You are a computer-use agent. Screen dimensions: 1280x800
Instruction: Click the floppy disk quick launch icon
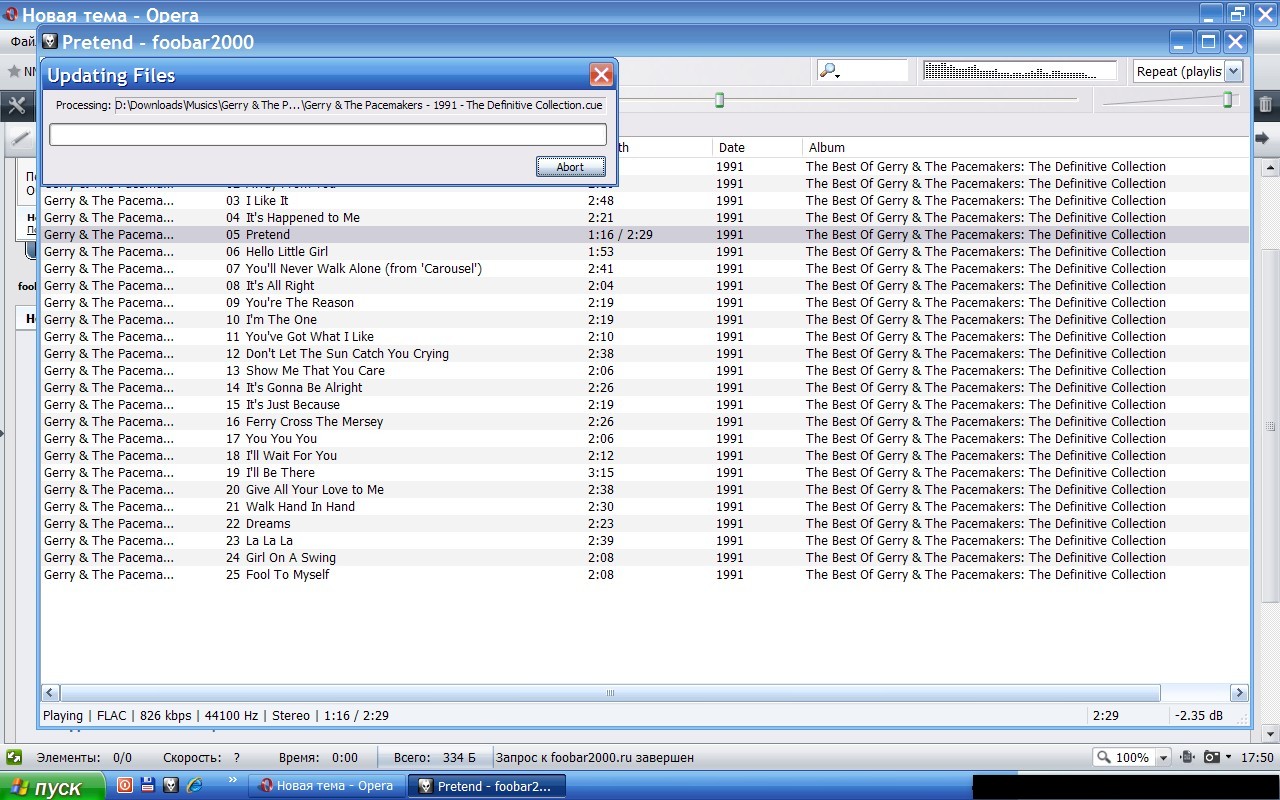pyautogui.click(x=147, y=786)
